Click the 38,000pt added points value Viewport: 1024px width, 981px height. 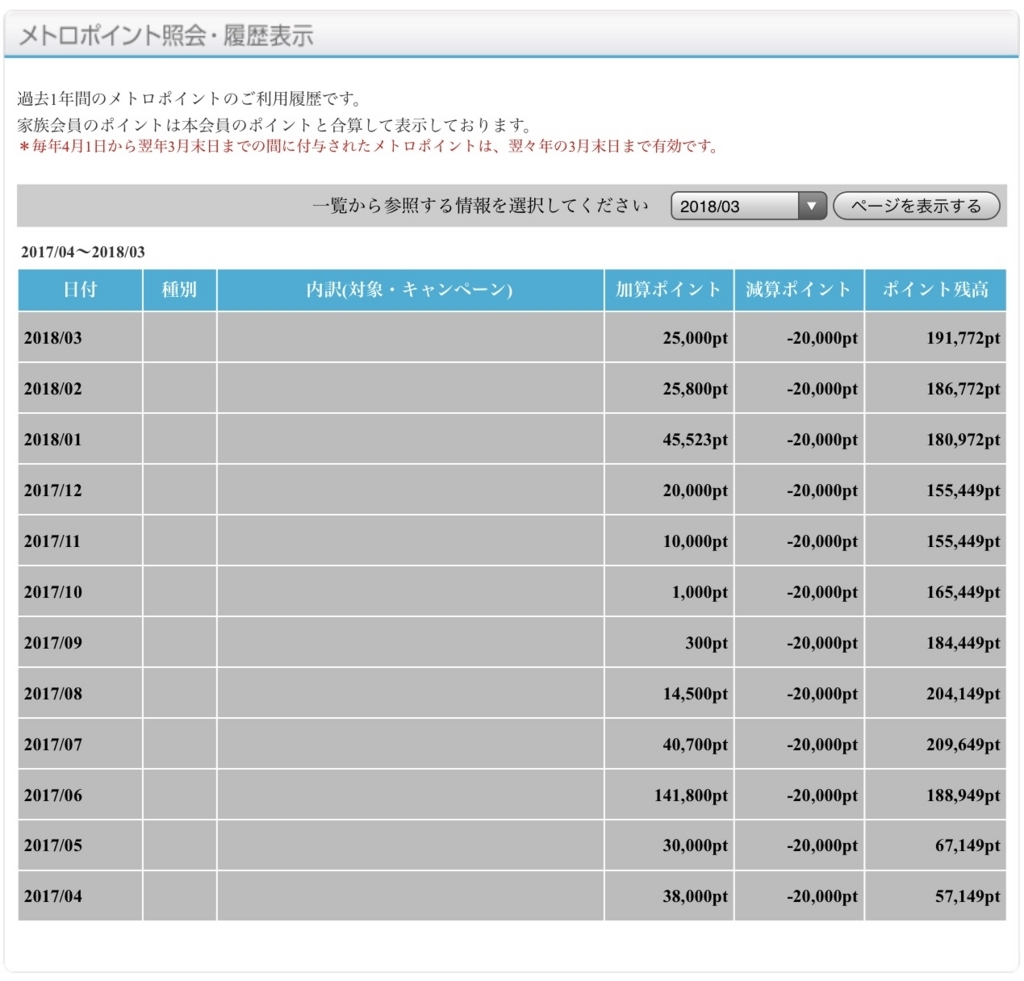(695, 897)
